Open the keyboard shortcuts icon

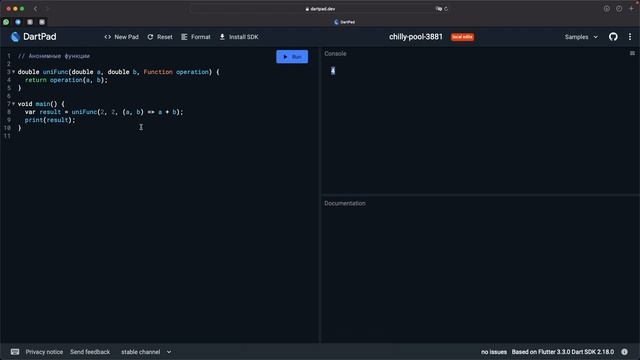(x=15, y=352)
